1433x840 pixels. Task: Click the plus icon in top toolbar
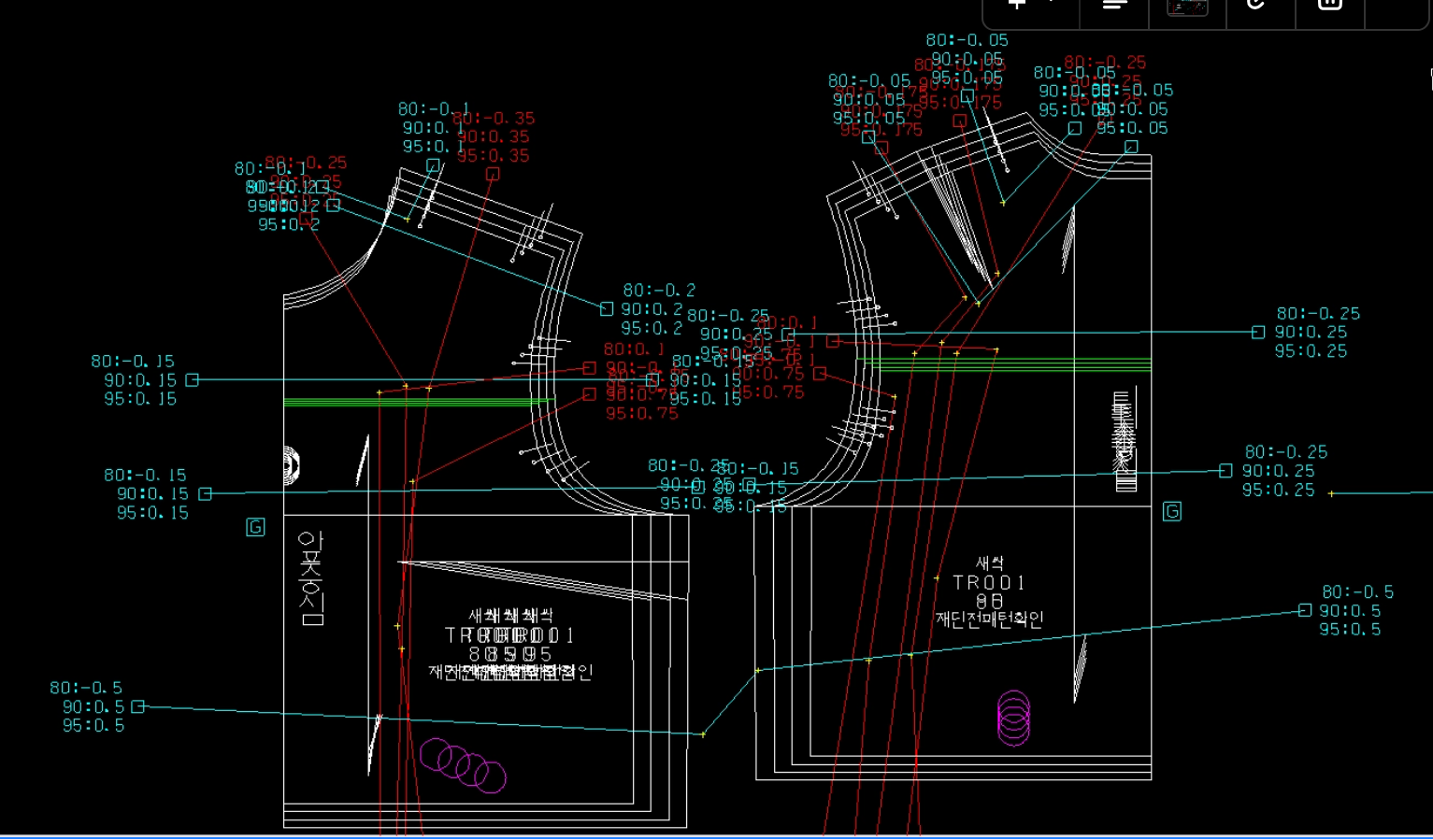(1017, 4)
